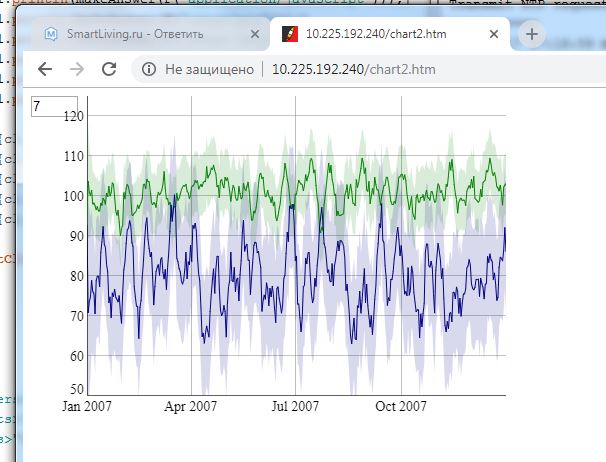
Task: Click the 100 y-axis label
Action: coord(73,196)
